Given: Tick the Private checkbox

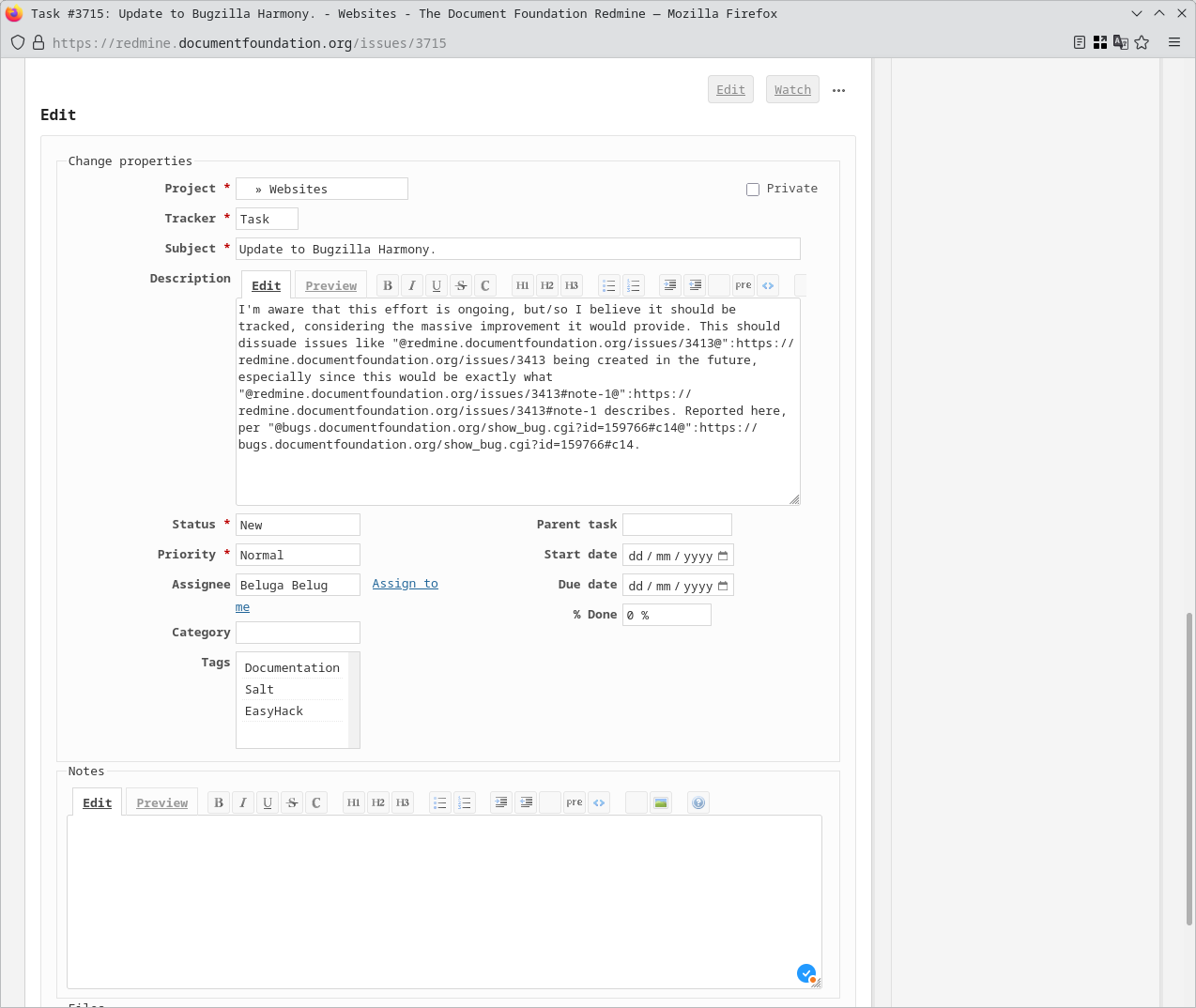Looking at the screenshot, I should click(753, 190).
